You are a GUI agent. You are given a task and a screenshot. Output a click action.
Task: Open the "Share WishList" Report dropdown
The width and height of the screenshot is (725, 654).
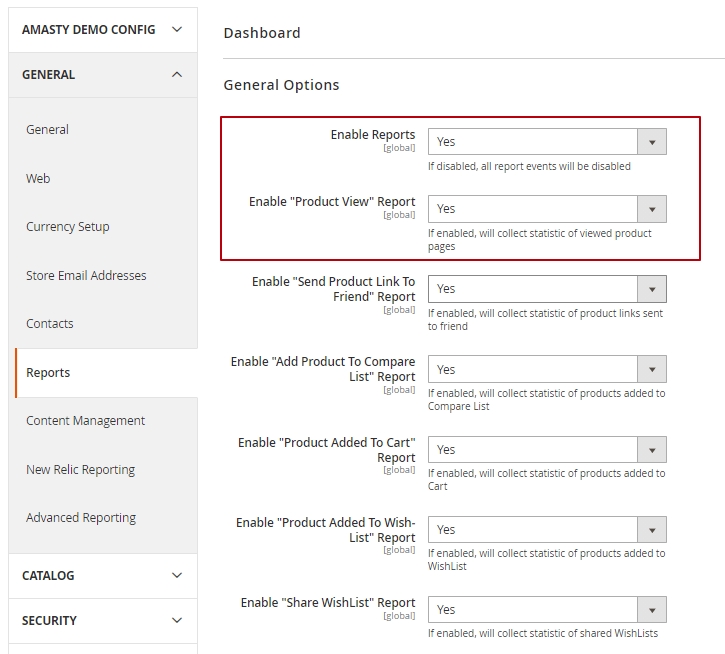(x=546, y=609)
